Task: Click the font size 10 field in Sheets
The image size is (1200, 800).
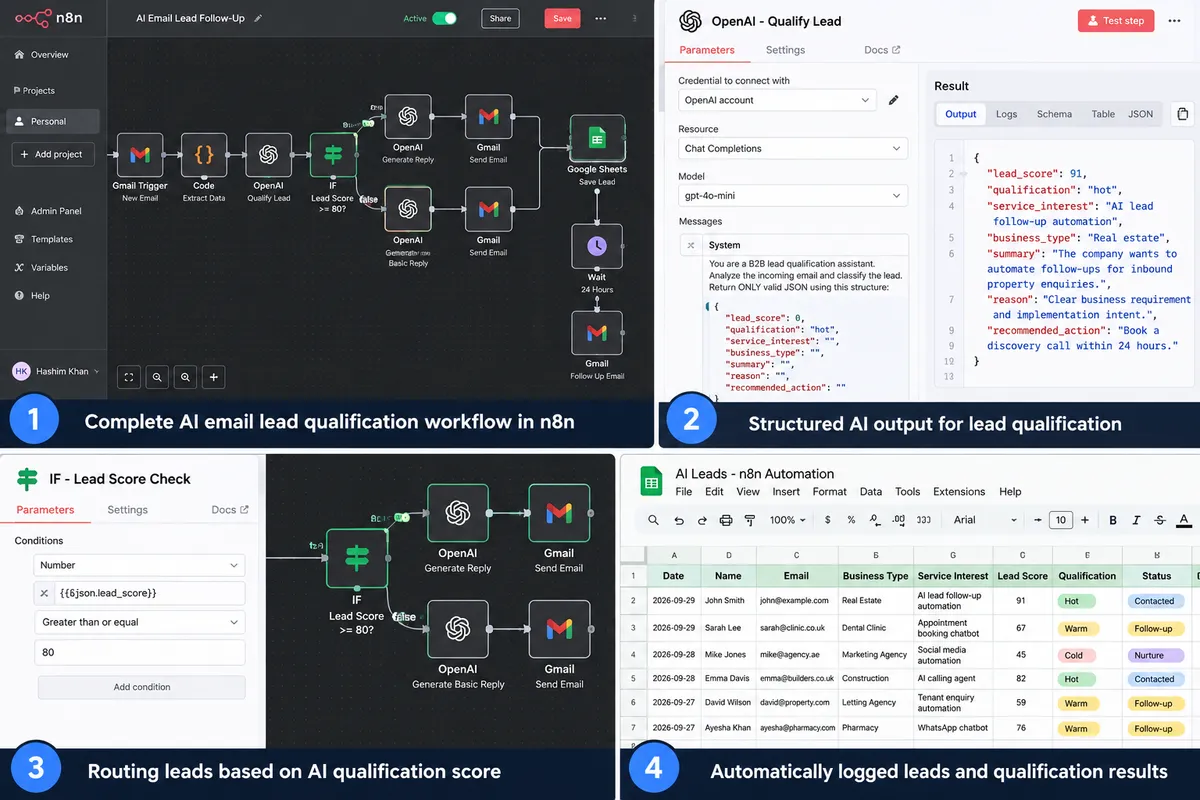Action: [x=1061, y=520]
